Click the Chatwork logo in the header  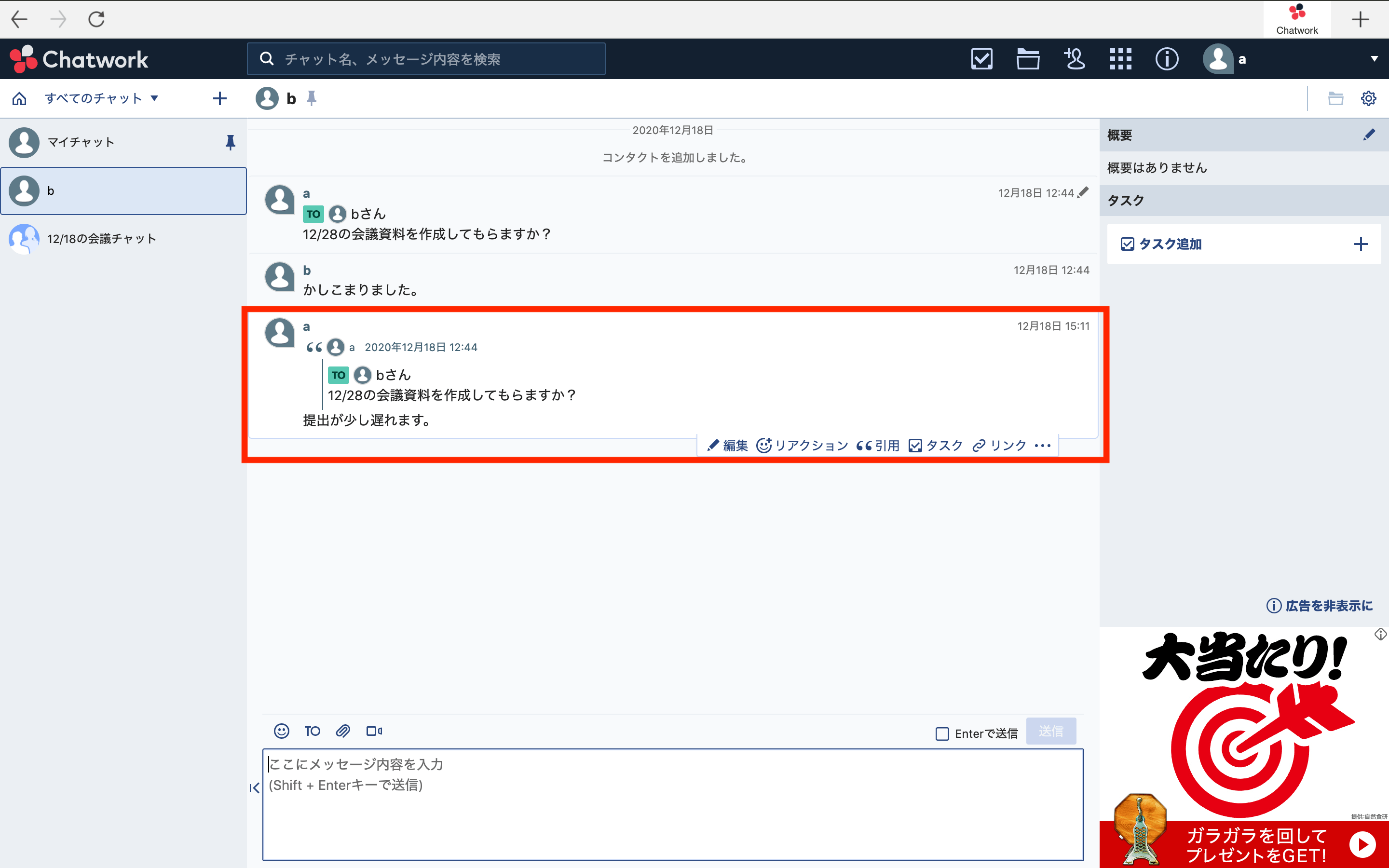point(79,59)
